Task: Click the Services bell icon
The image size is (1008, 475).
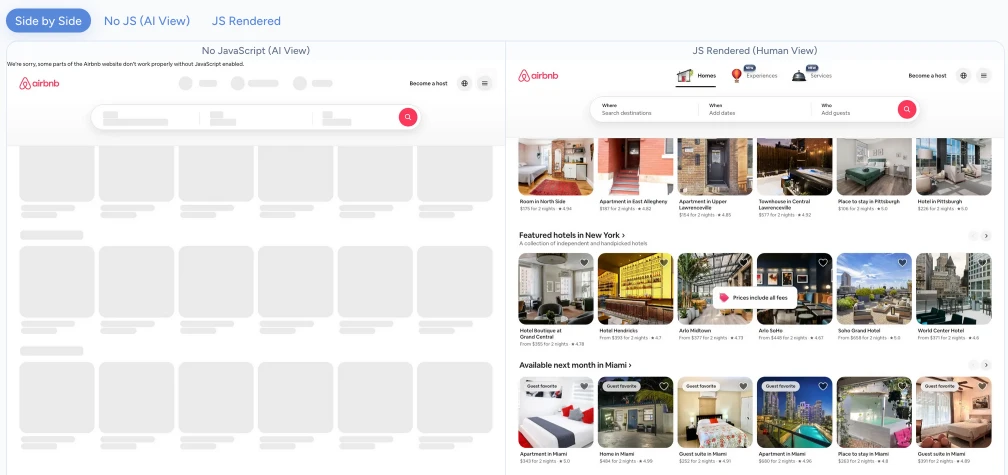Action: pyautogui.click(x=799, y=76)
